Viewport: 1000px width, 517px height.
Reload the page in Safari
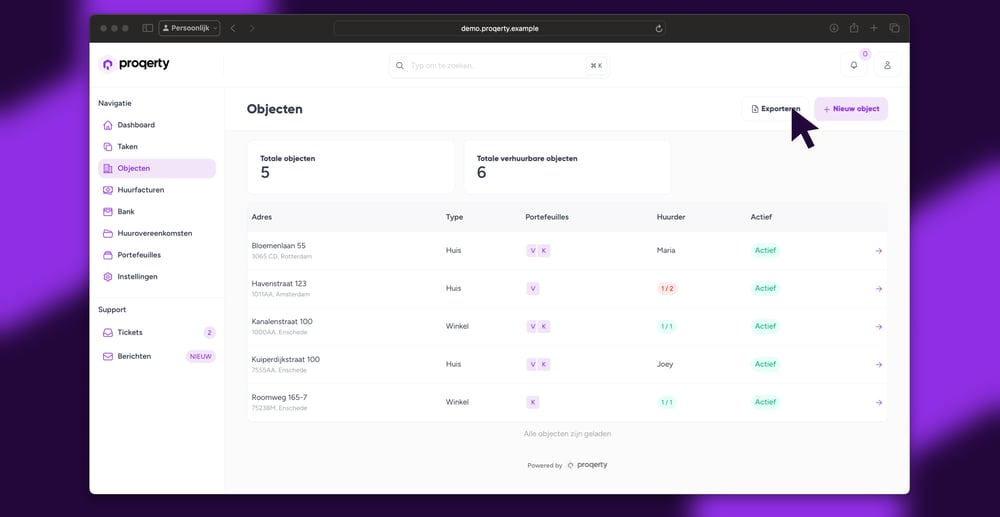(659, 29)
